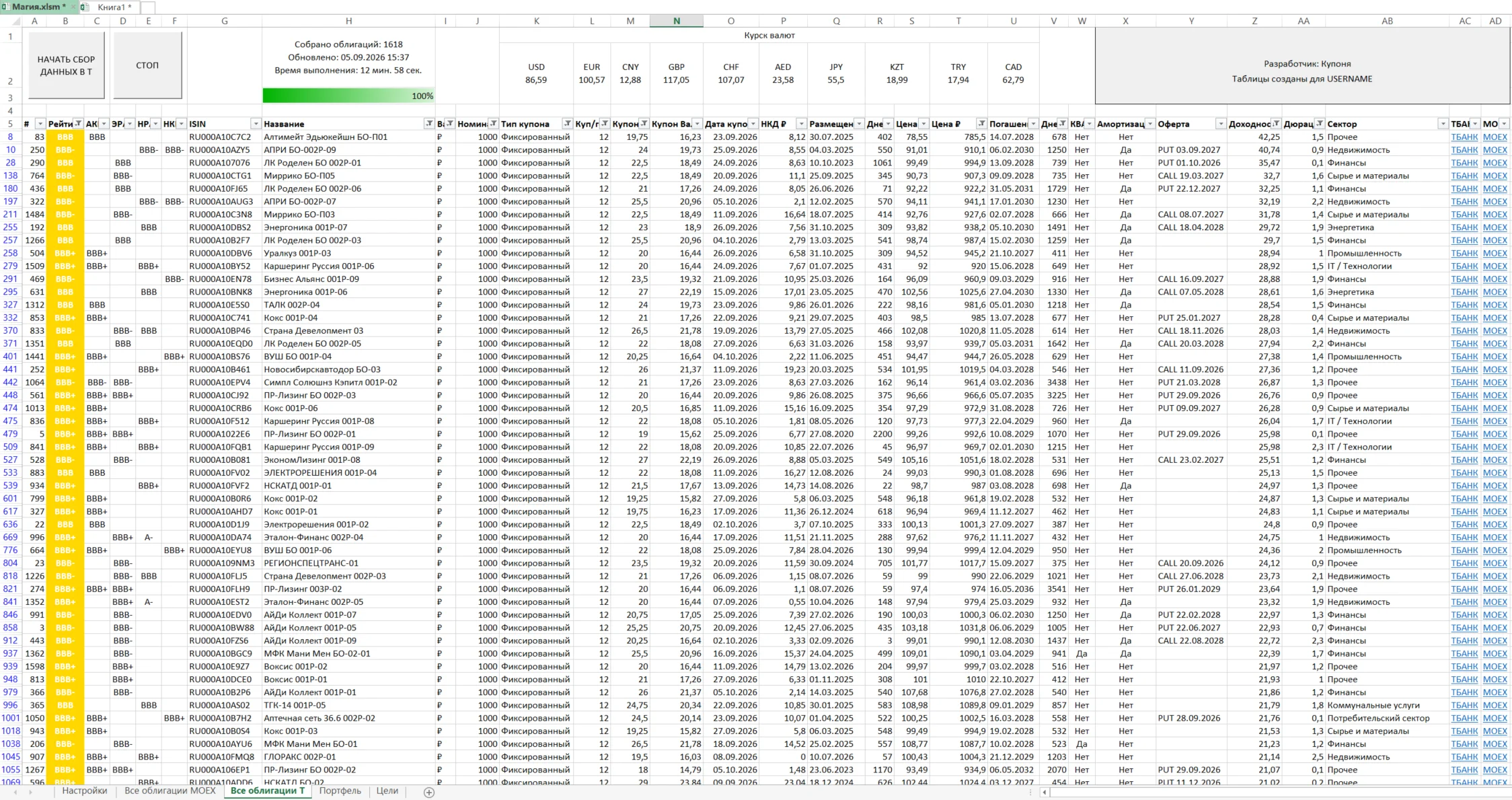
Task: Open the Погашение column filter dropdown
Action: (x=1033, y=124)
